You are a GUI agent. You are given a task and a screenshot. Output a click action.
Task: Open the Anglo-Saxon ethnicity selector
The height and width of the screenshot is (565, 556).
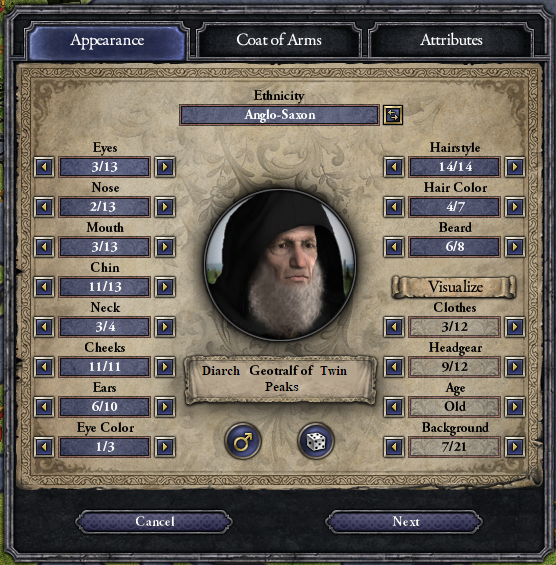279,115
